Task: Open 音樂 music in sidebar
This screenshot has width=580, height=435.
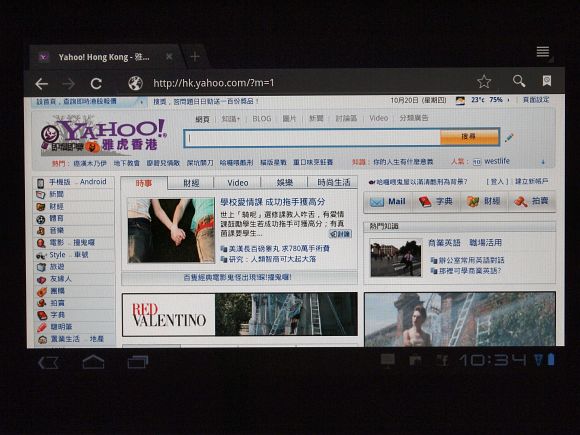Action: click(x=57, y=231)
